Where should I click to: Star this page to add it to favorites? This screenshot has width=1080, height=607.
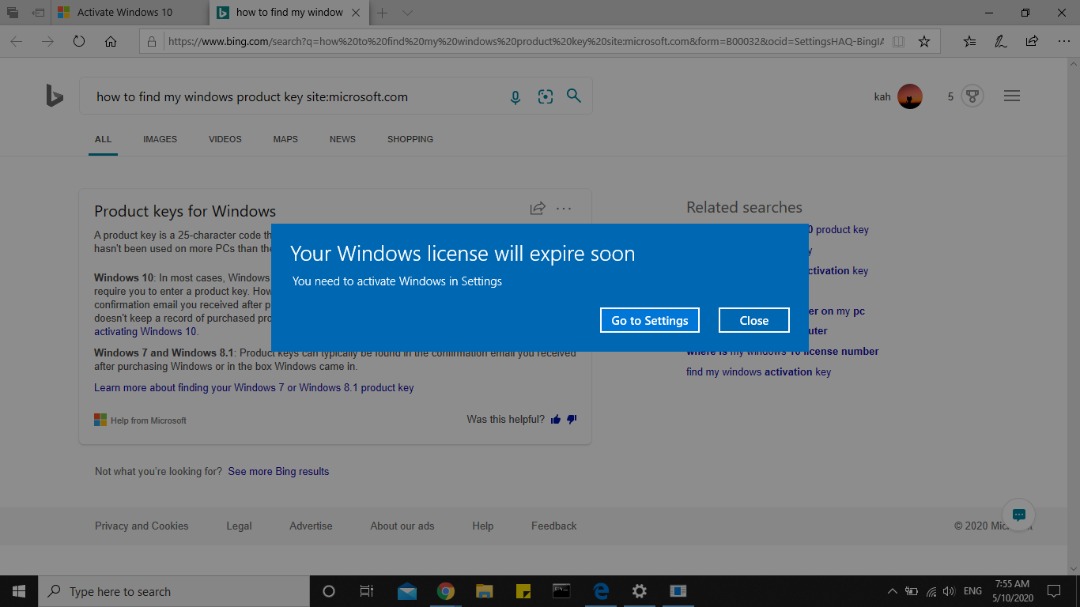pos(925,41)
